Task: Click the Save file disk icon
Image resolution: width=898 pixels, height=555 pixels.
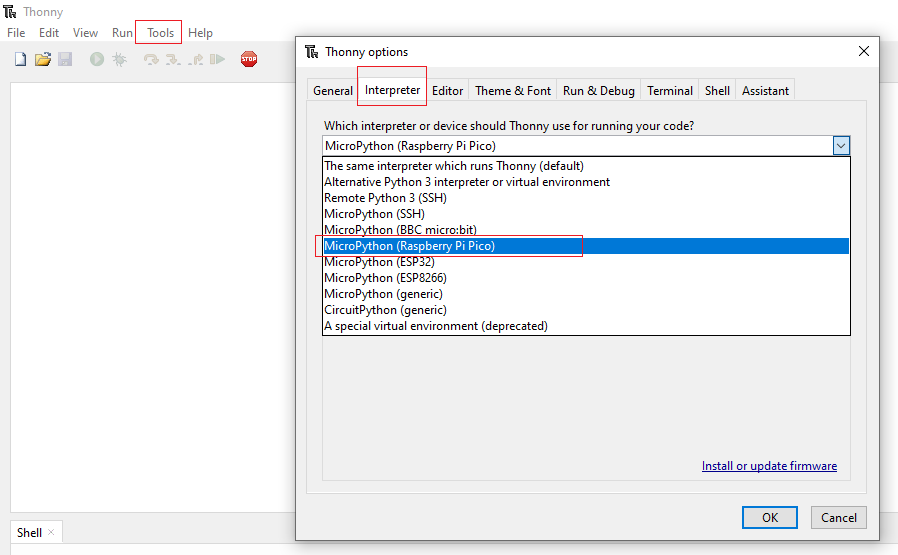Action: pyautogui.click(x=65, y=59)
